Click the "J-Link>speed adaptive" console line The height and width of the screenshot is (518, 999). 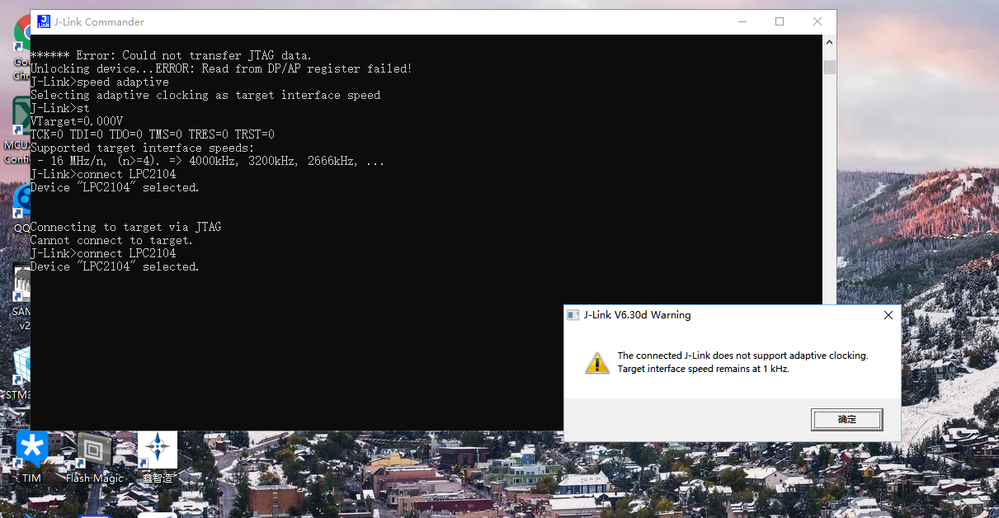pos(99,82)
